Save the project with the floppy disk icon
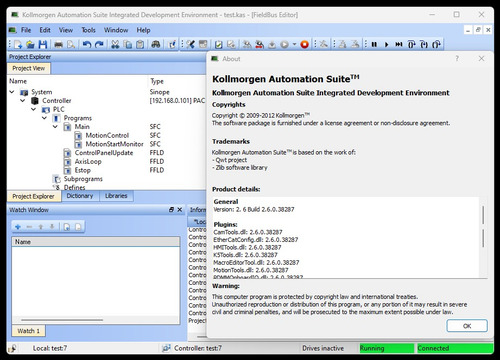 [x=43, y=44]
